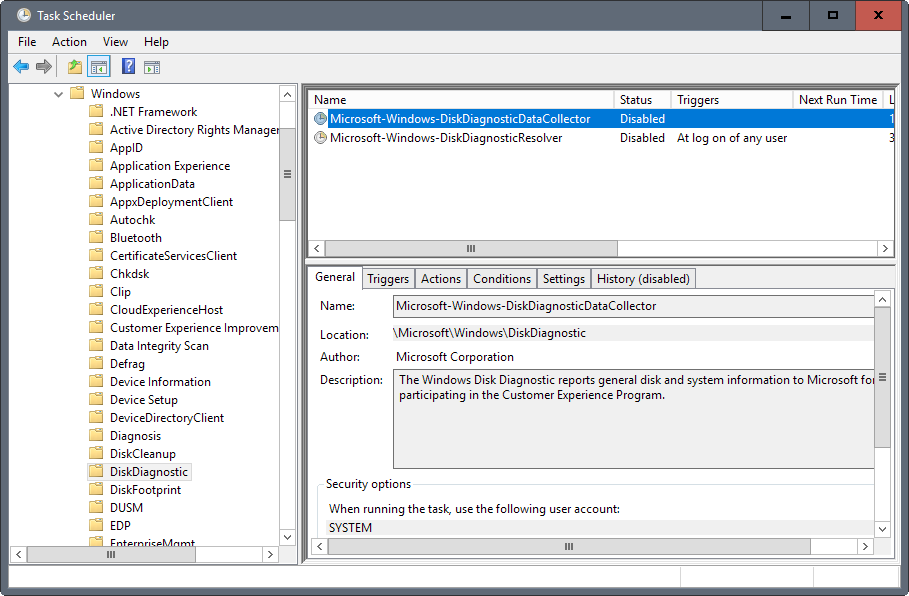This screenshot has height=596, width=909.
Task: Select the DUSM tree folder
Action: (x=126, y=507)
